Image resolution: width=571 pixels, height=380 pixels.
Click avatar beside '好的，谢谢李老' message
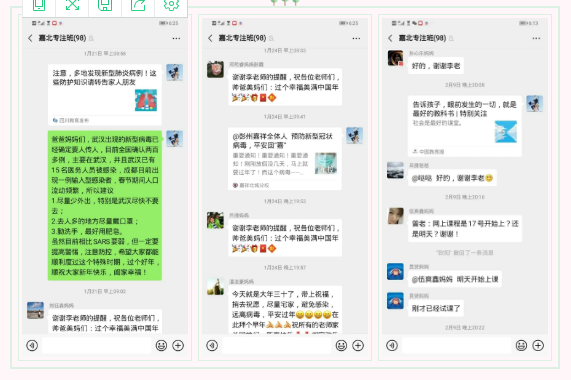[395, 58]
